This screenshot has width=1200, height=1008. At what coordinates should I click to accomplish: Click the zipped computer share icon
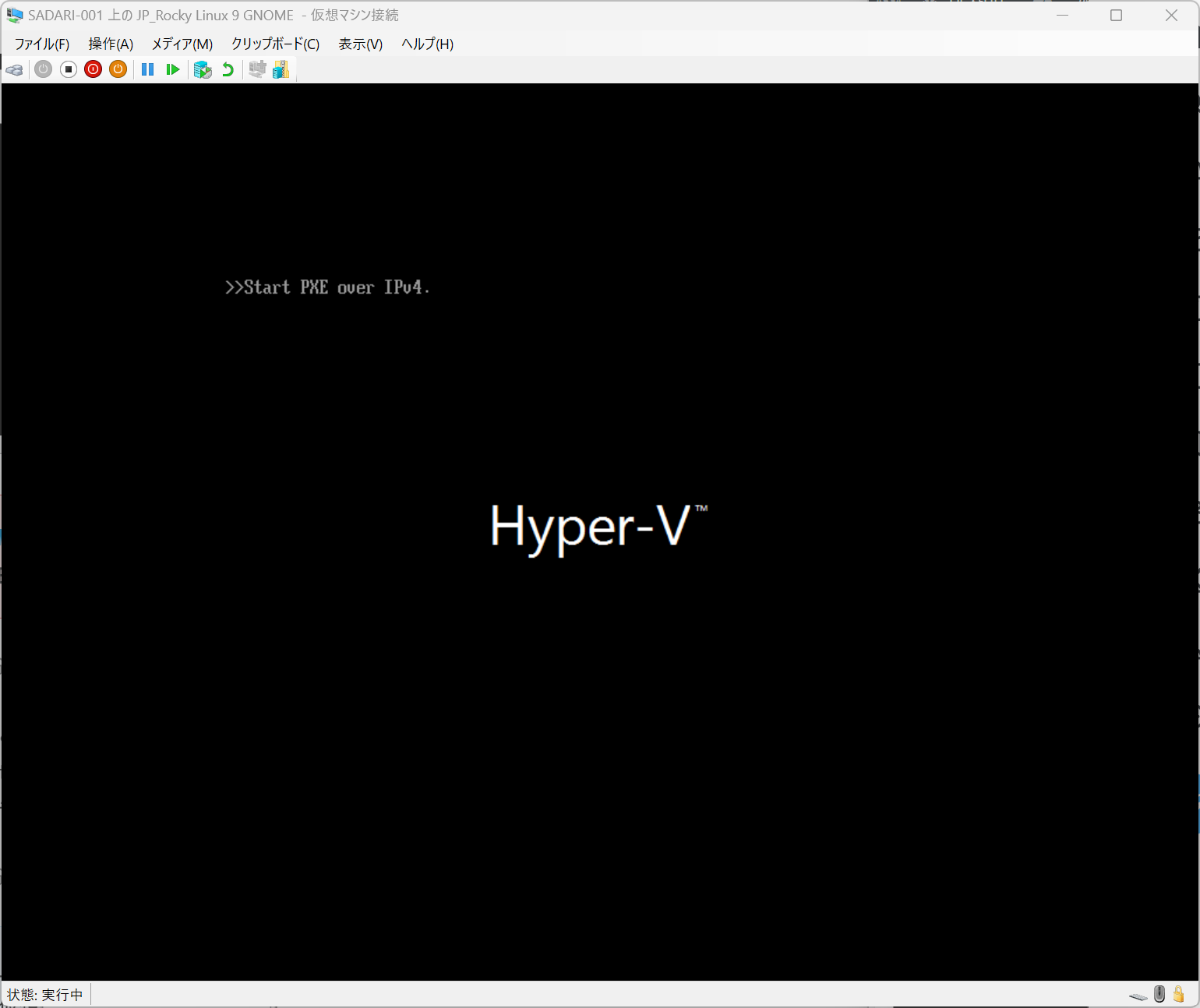(x=281, y=69)
